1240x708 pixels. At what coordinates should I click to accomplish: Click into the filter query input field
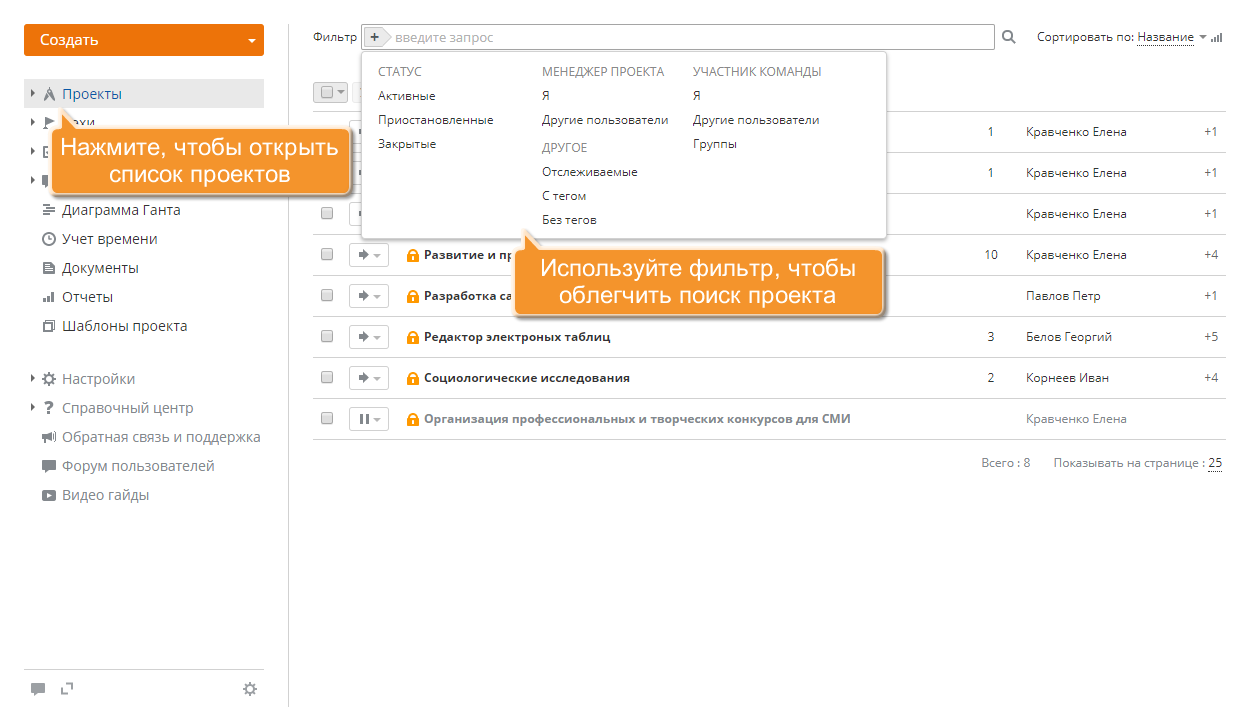pyautogui.click(x=690, y=37)
